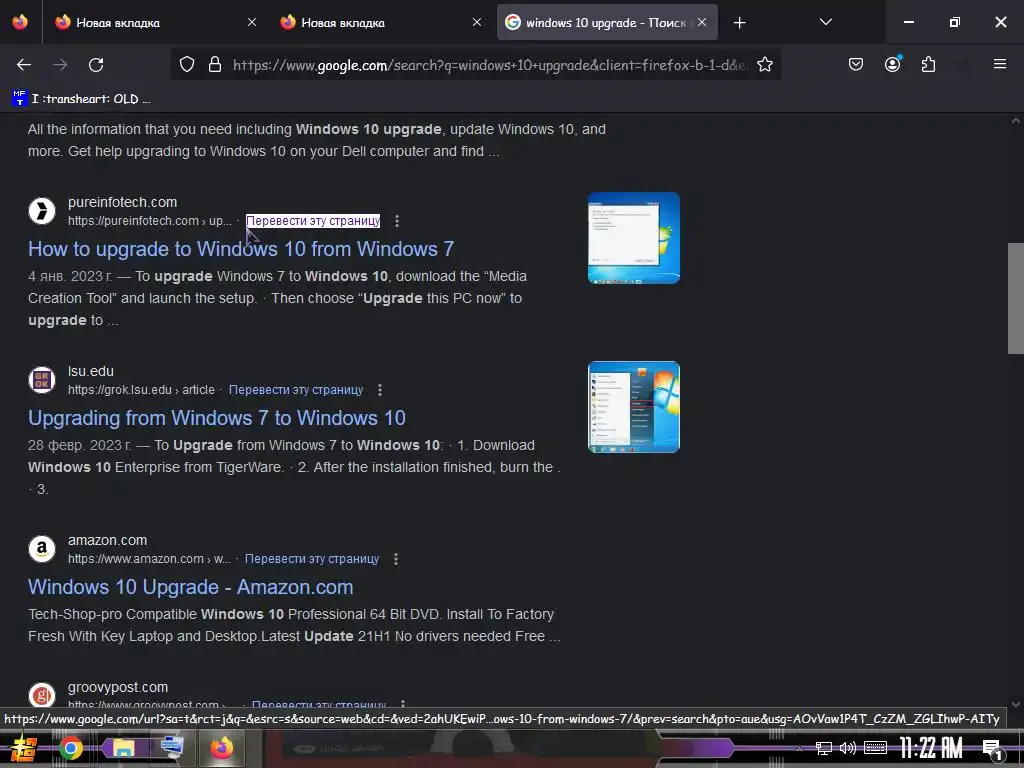Viewport: 1024px width, 768px height.
Task: Open the volume tray icon
Action: (x=848, y=748)
